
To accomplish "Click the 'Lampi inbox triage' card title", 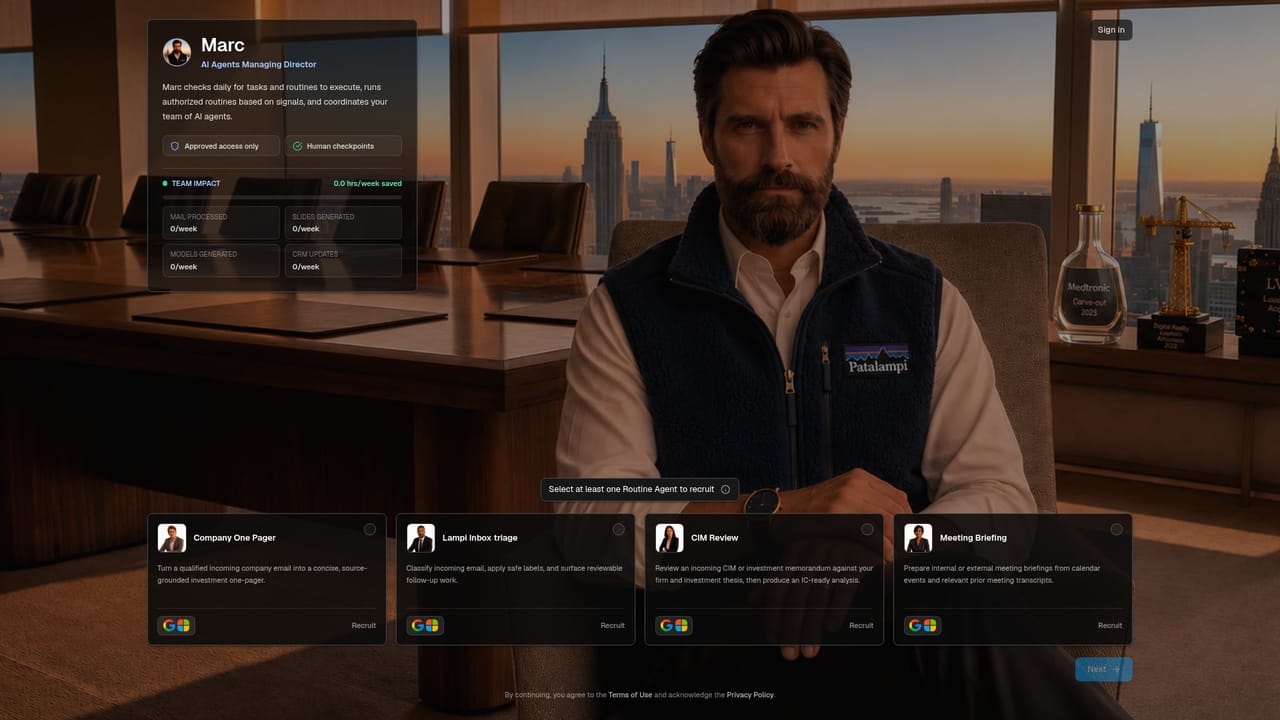I will tap(480, 538).
